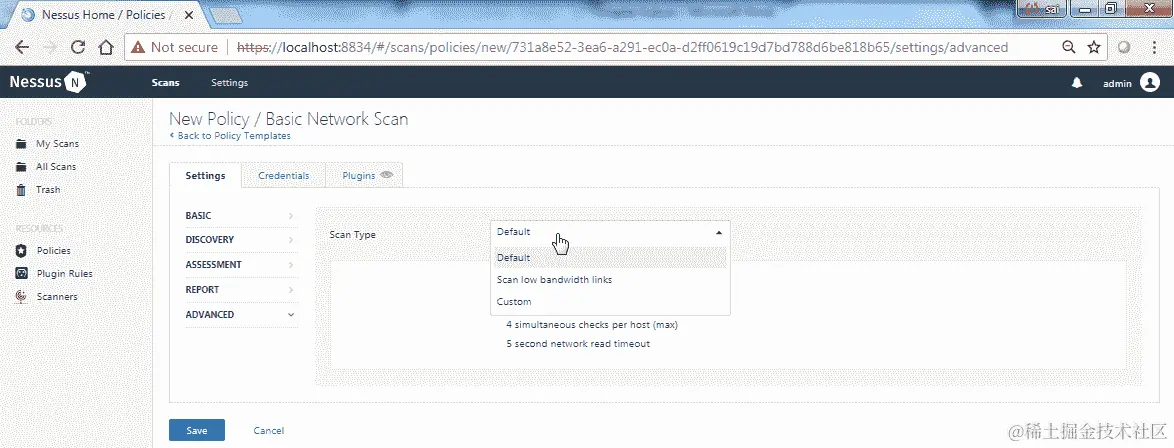Open the Trash folder
Viewport: 1174px width, 448px height.
[48, 190]
